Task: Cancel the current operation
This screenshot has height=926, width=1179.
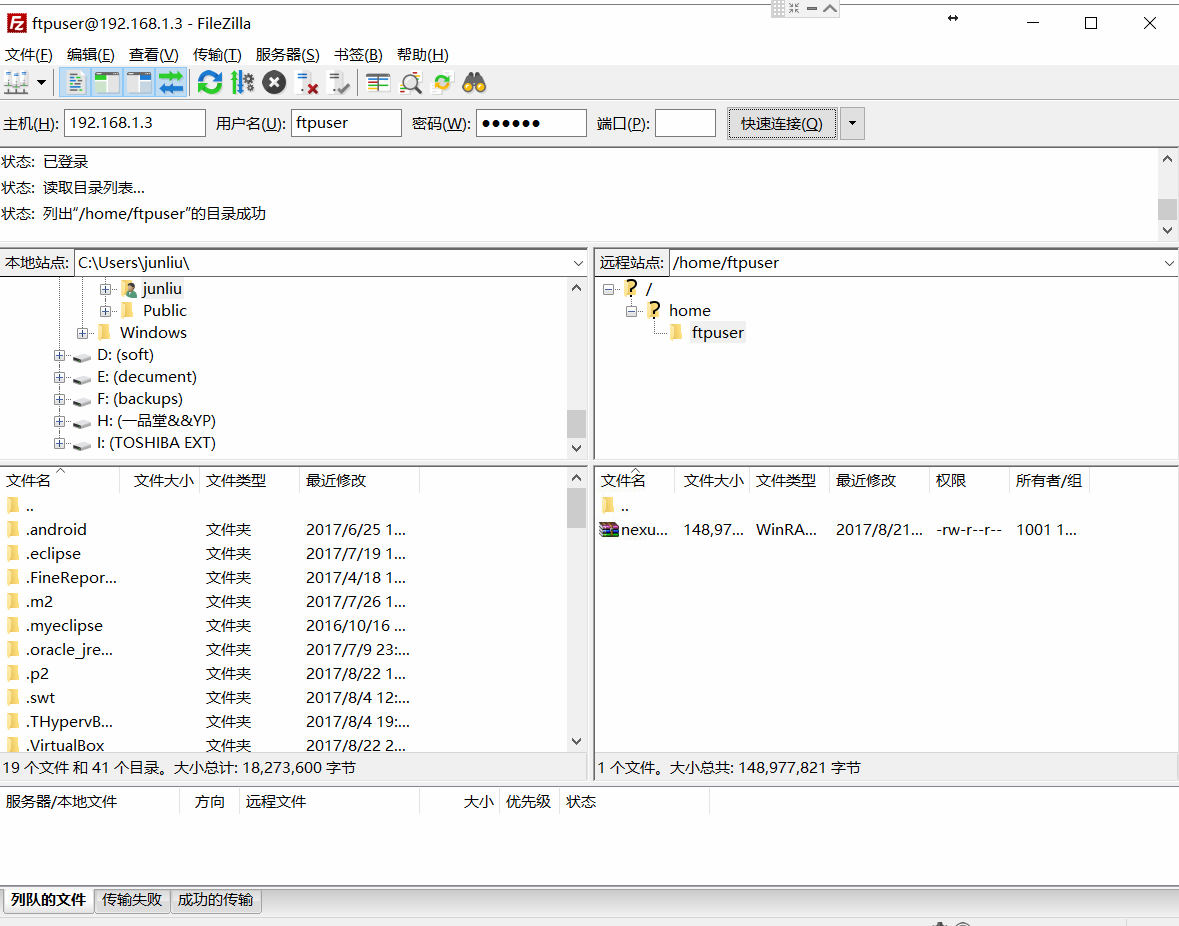Action: click(x=274, y=83)
